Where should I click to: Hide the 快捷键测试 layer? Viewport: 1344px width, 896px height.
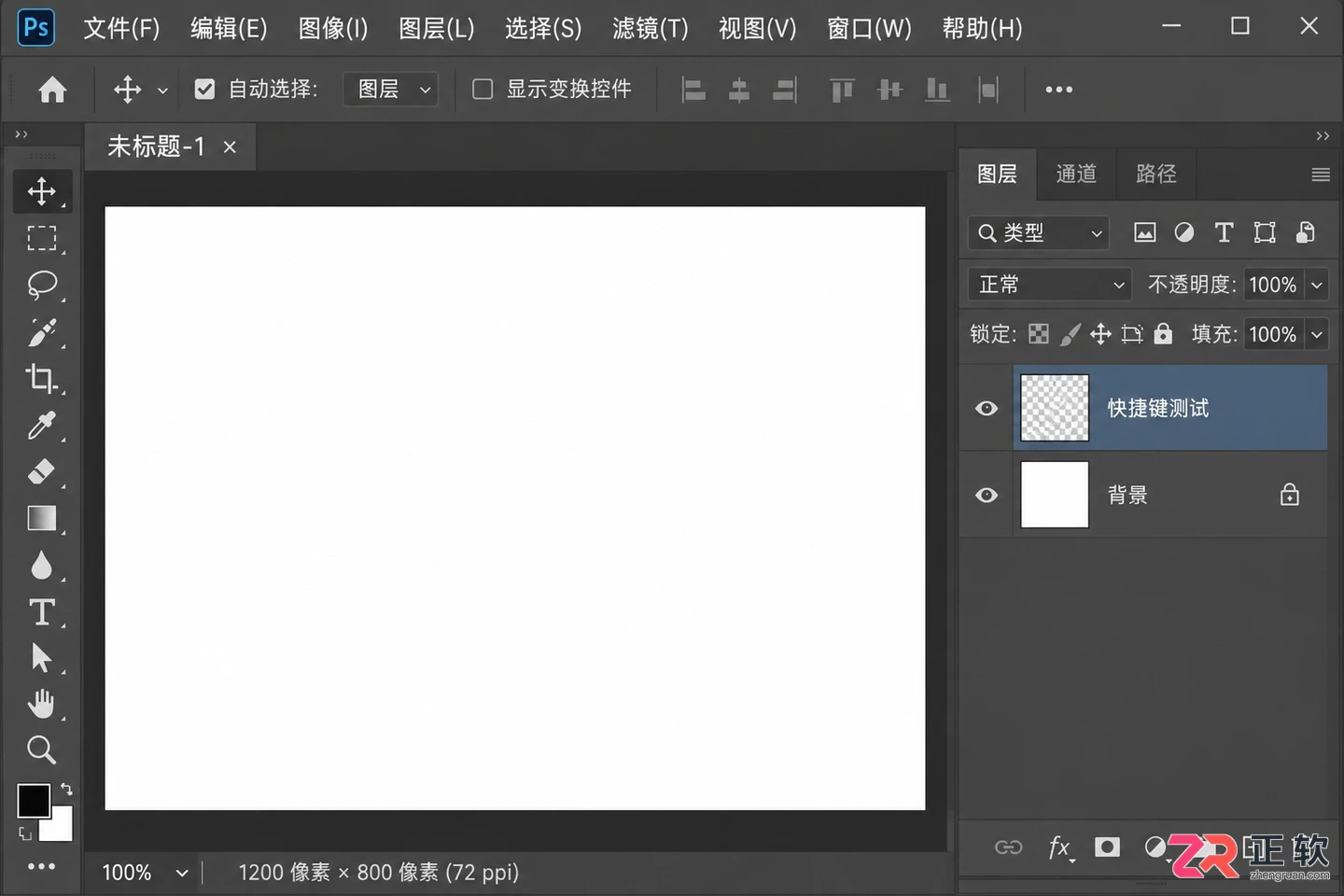point(987,408)
